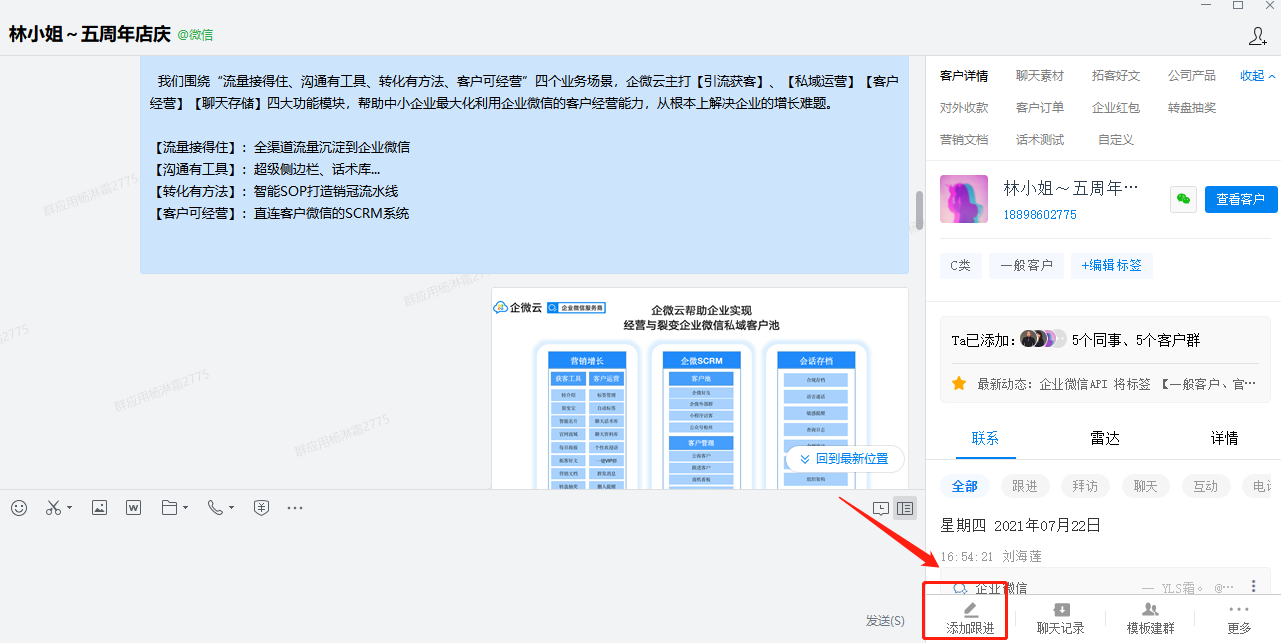Open the 自定义 tab
Image resolution: width=1281 pixels, height=643 pixels.
pyautogui.click(x=1116, y=140)
